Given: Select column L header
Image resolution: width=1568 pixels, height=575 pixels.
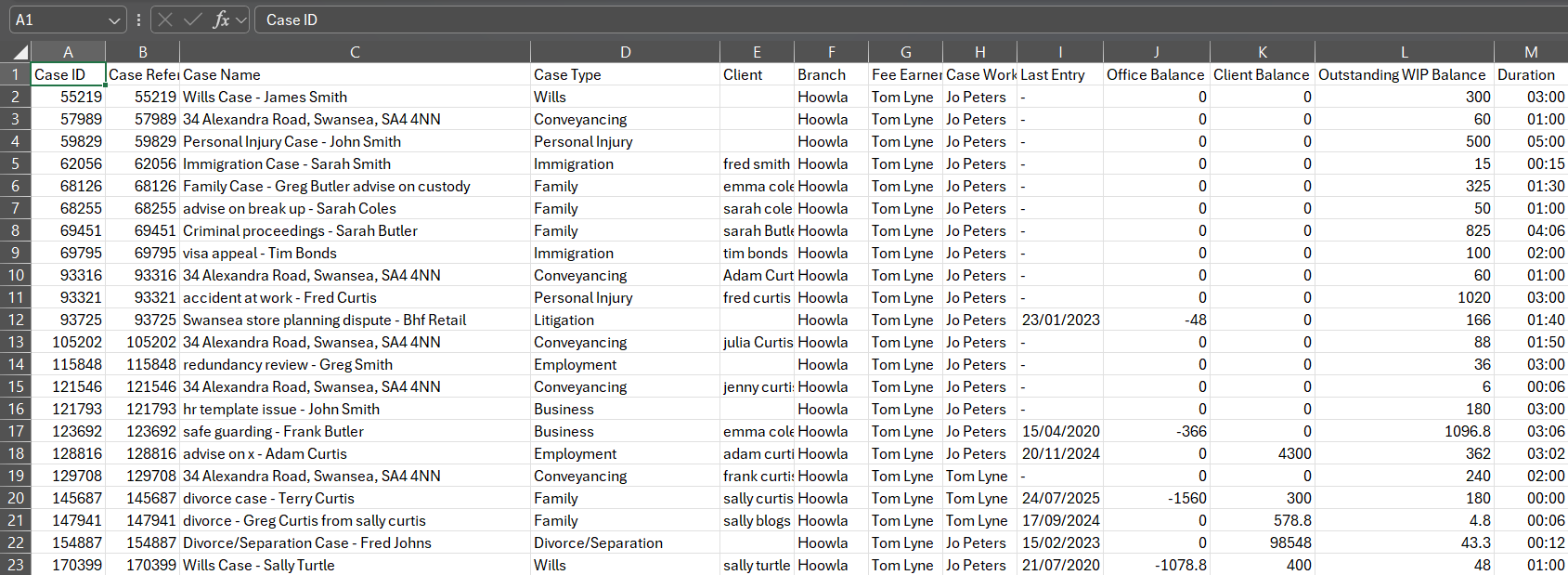Looking at the screenshot, I should [1404, 52].
